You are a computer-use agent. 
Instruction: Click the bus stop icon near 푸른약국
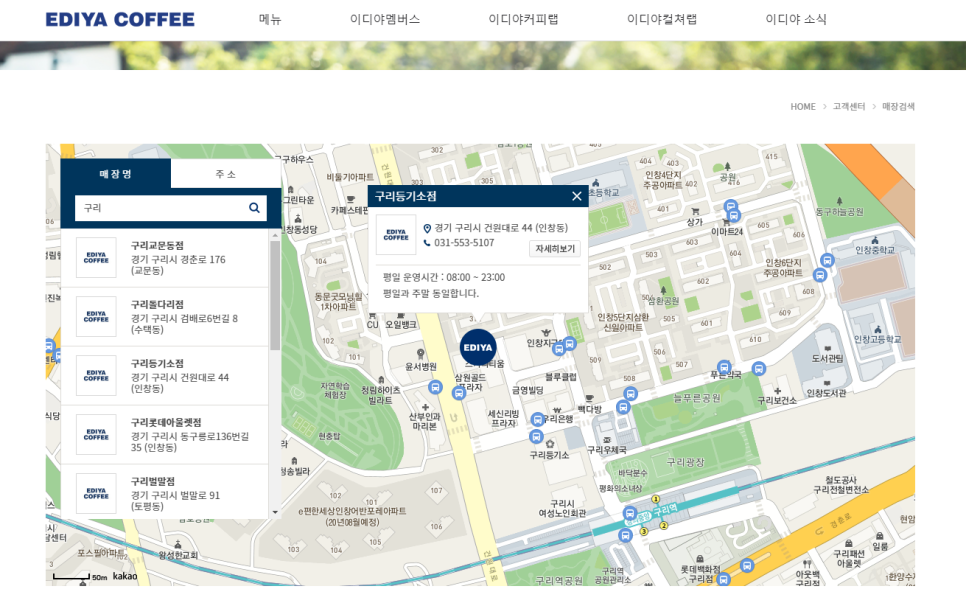click(724, 367)
